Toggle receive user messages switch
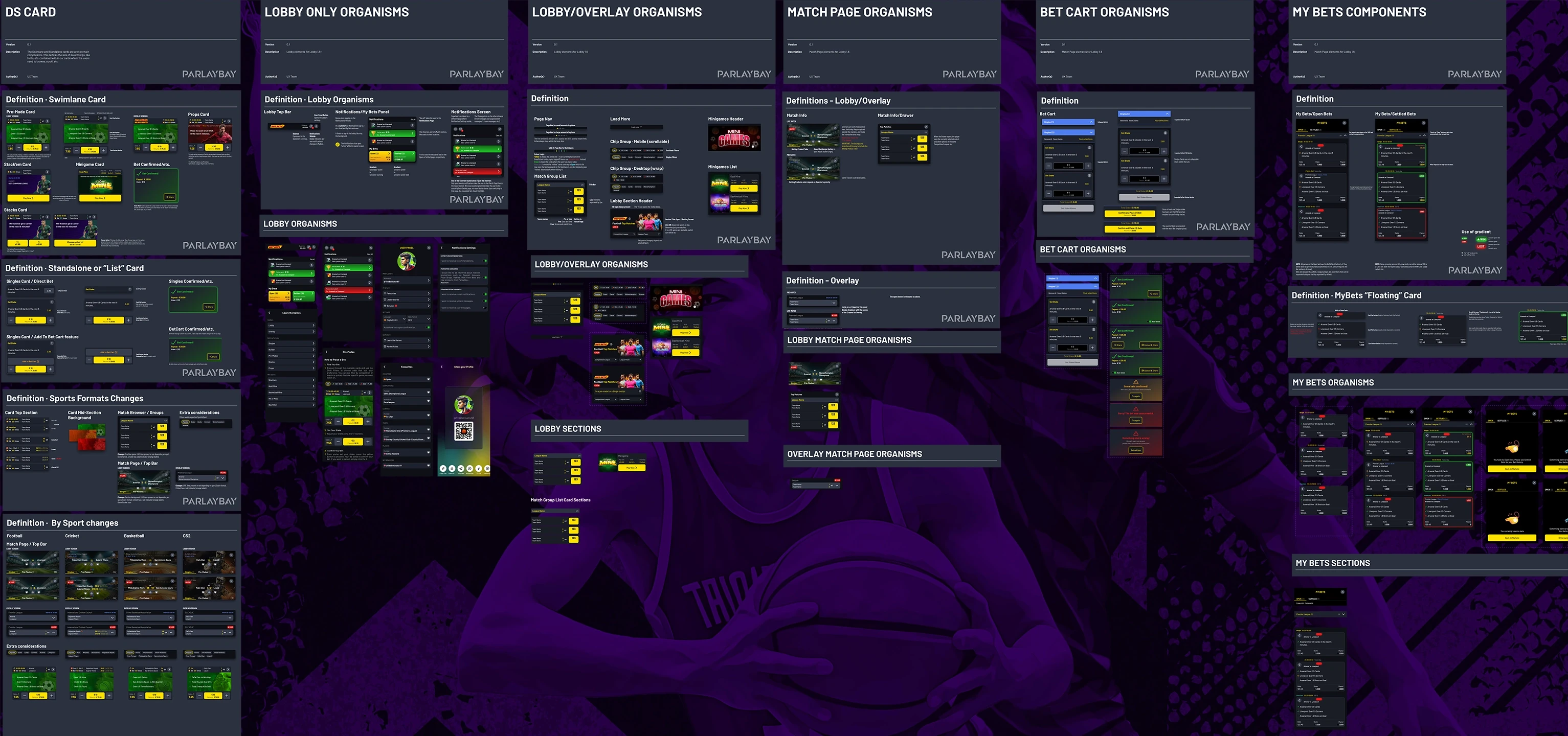The width and height of the screenshot is (1568, 736). (x=485, y=308)
